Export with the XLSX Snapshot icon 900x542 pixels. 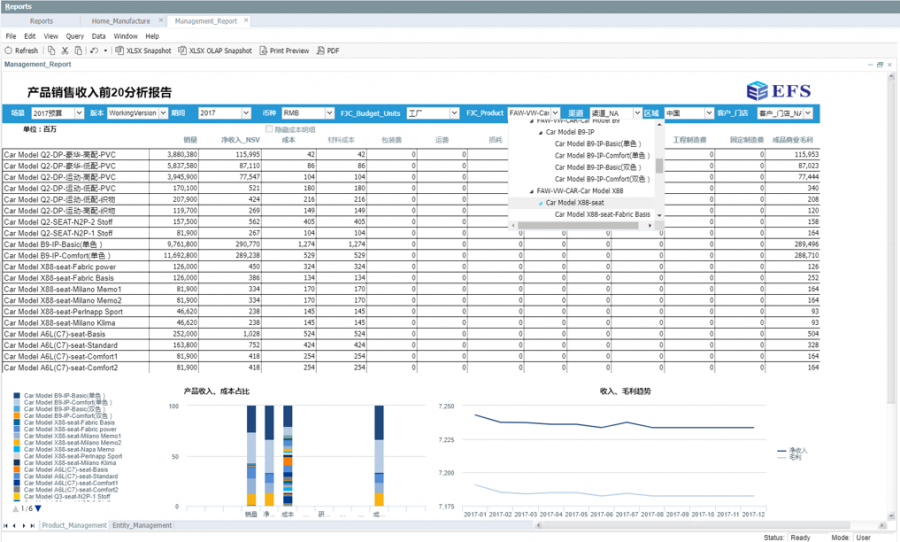119,51
